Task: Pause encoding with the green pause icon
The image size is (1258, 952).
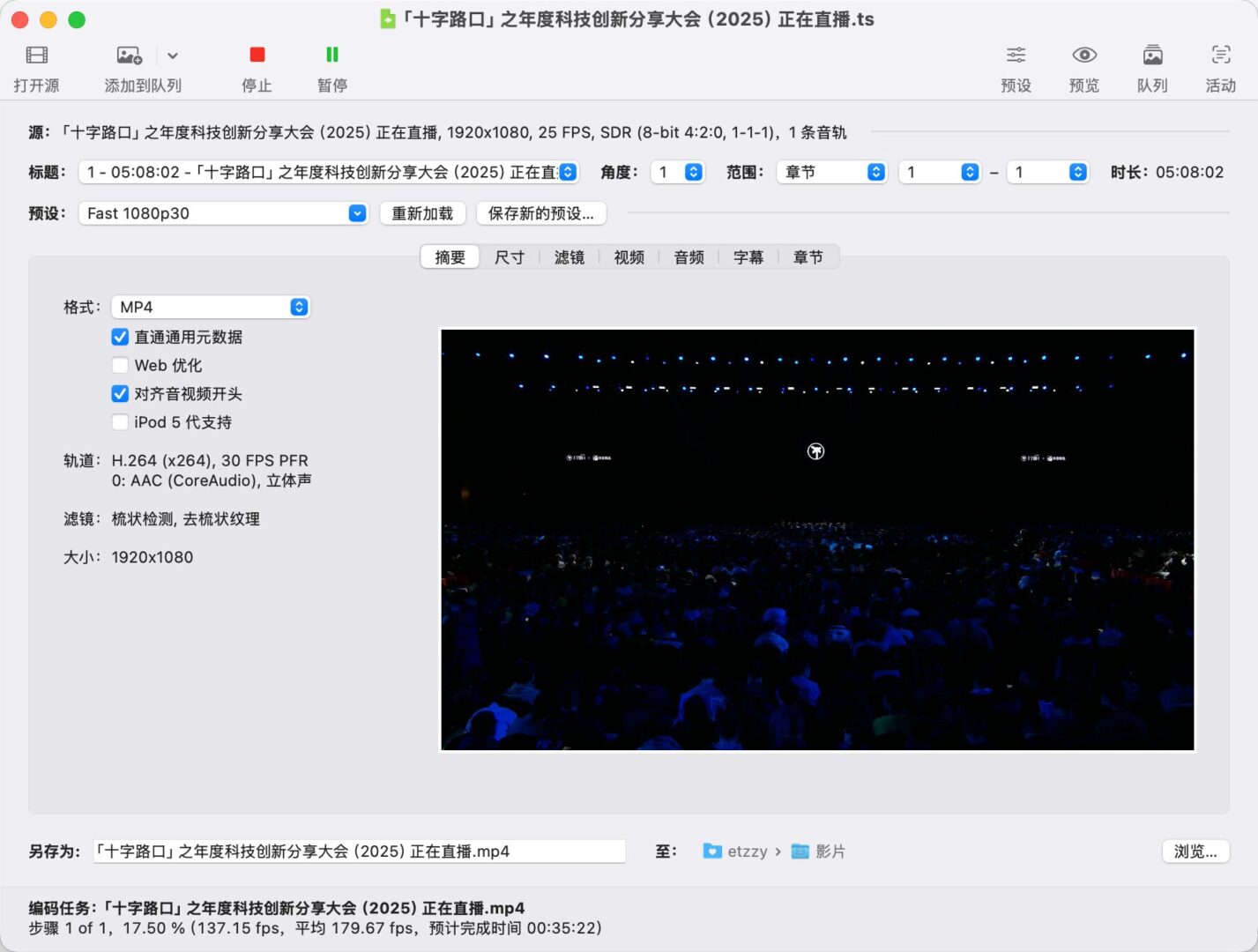Action: coord(332,55)
